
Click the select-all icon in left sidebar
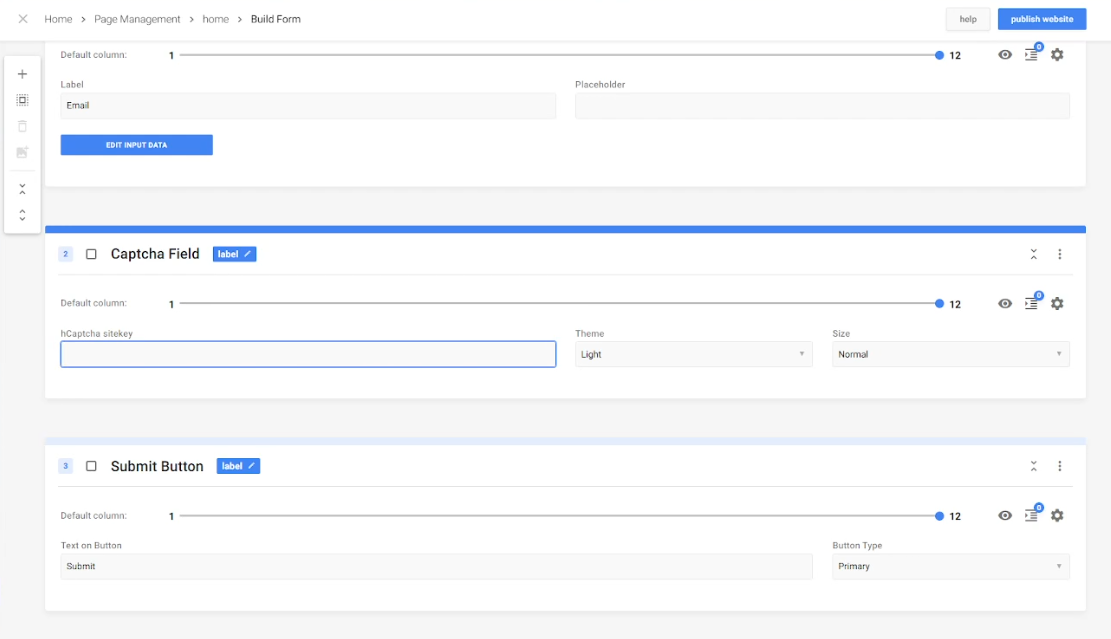point(22,100)
